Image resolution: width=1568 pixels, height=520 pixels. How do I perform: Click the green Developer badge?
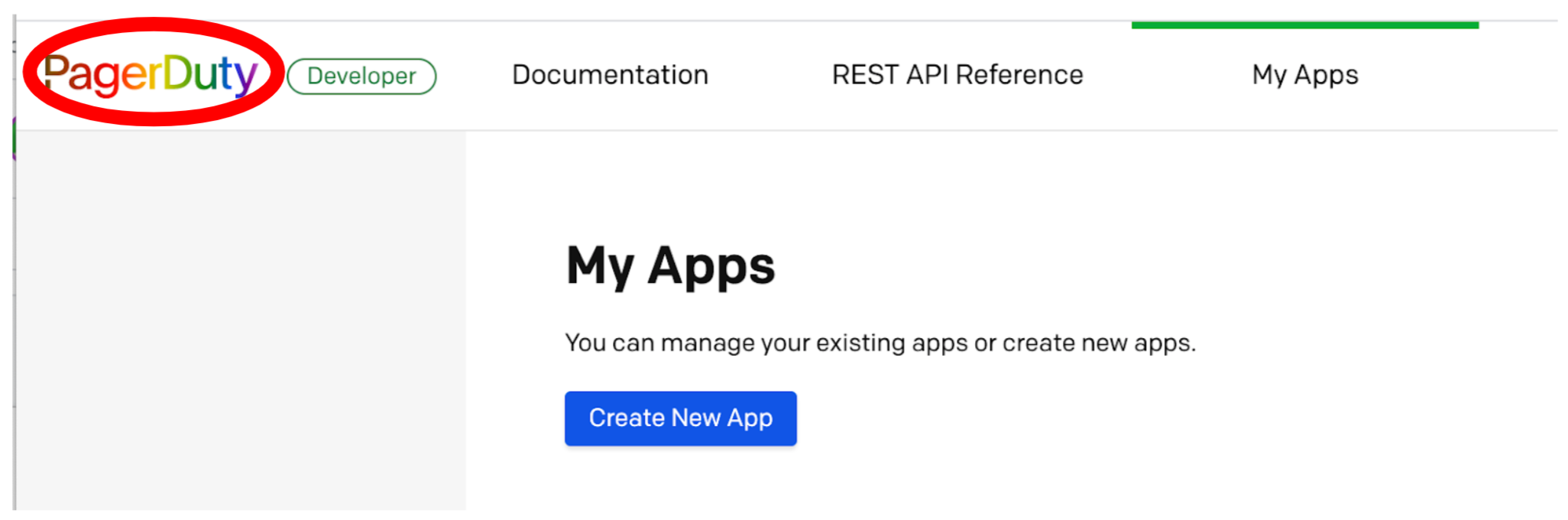tap(361, 76)
